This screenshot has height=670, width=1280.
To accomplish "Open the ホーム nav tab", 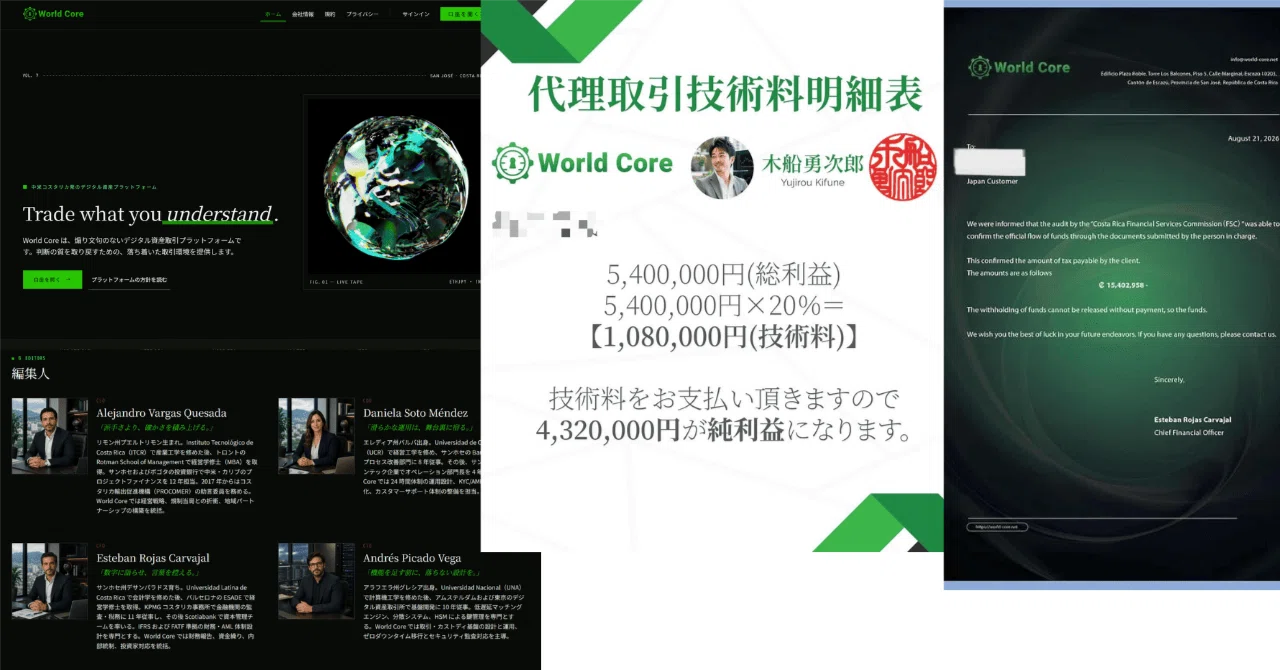I will tap(273, 15).
